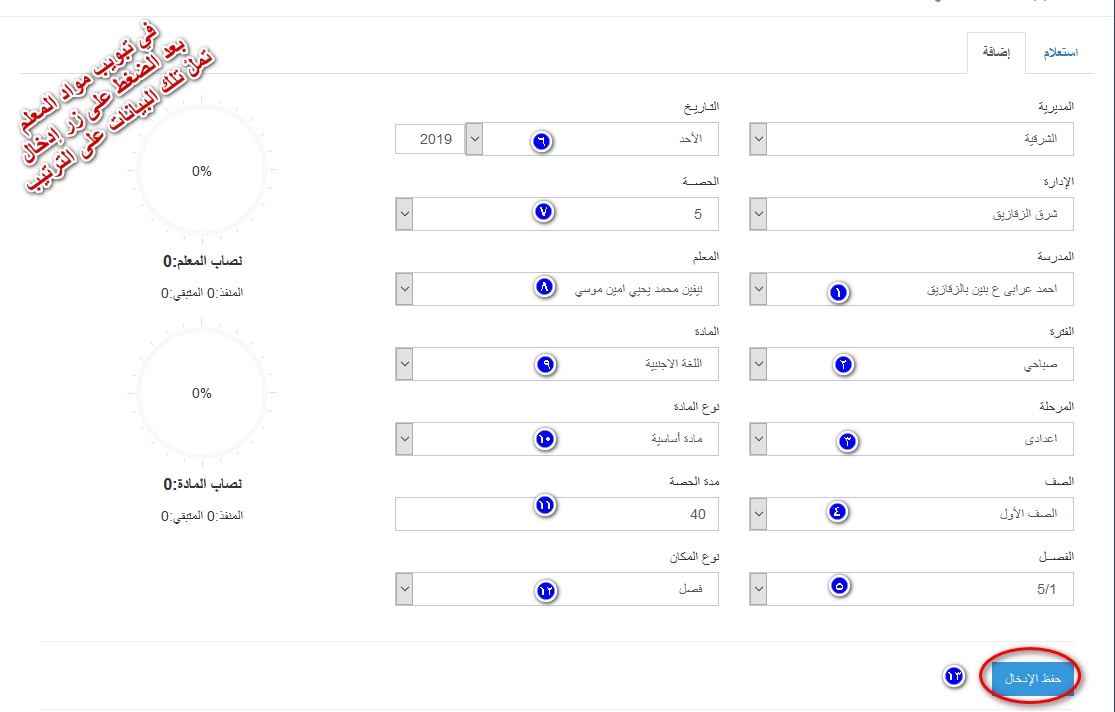1115x712 pixels.
Task: Click the number 5 badge on class field
Action: (x=840, y=586)
